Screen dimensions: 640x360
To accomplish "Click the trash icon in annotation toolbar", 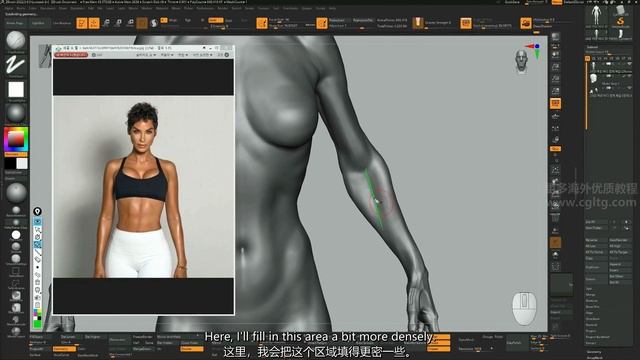I will 38,282.
